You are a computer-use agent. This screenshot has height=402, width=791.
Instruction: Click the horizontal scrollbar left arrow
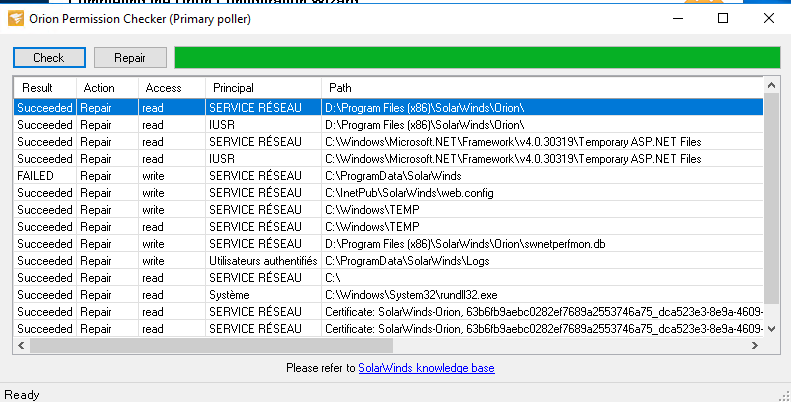tap(21, 346)
